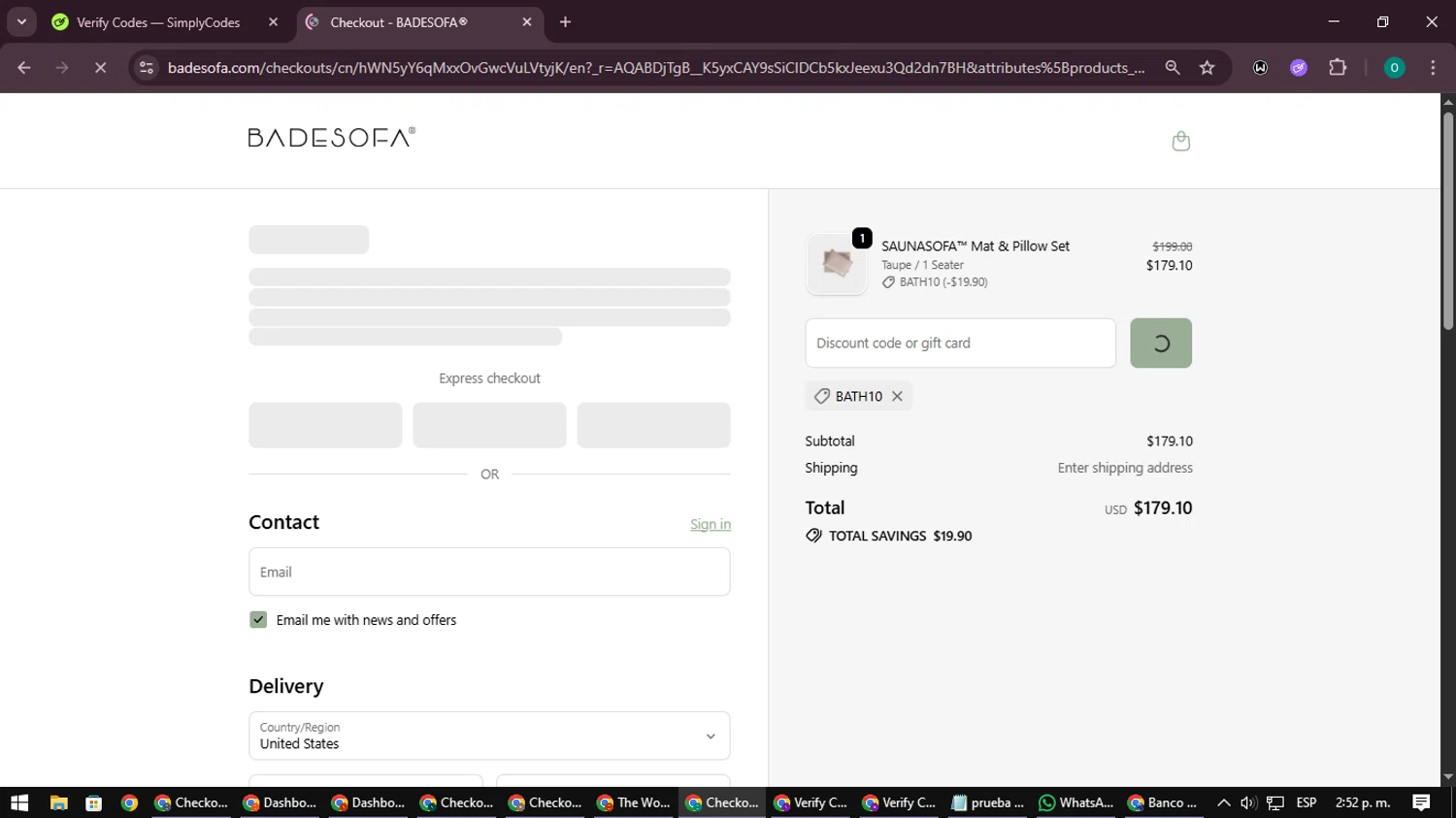Screen dimensions: 1456x818
Task: Click the BADESOFA logo
Action: 332,137
